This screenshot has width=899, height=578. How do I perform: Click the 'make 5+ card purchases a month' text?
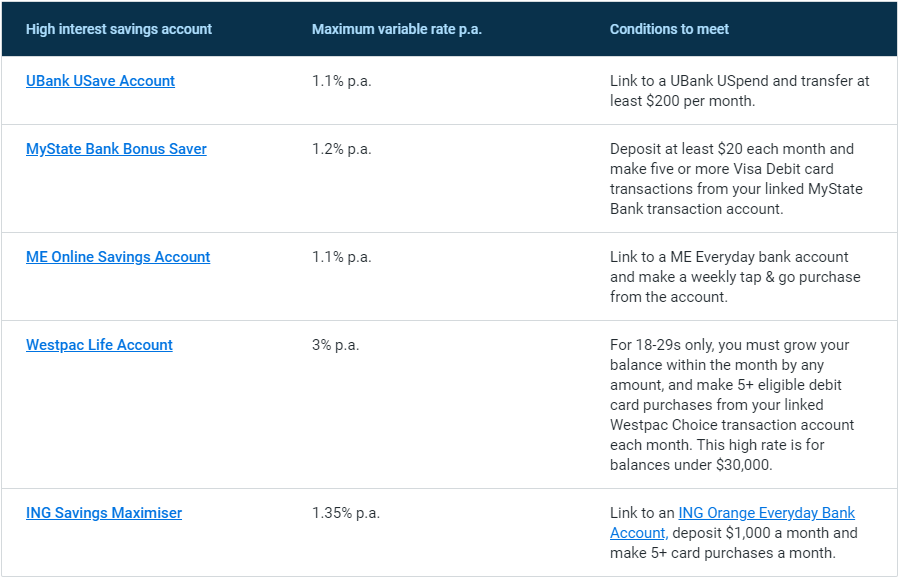point(722,553)
